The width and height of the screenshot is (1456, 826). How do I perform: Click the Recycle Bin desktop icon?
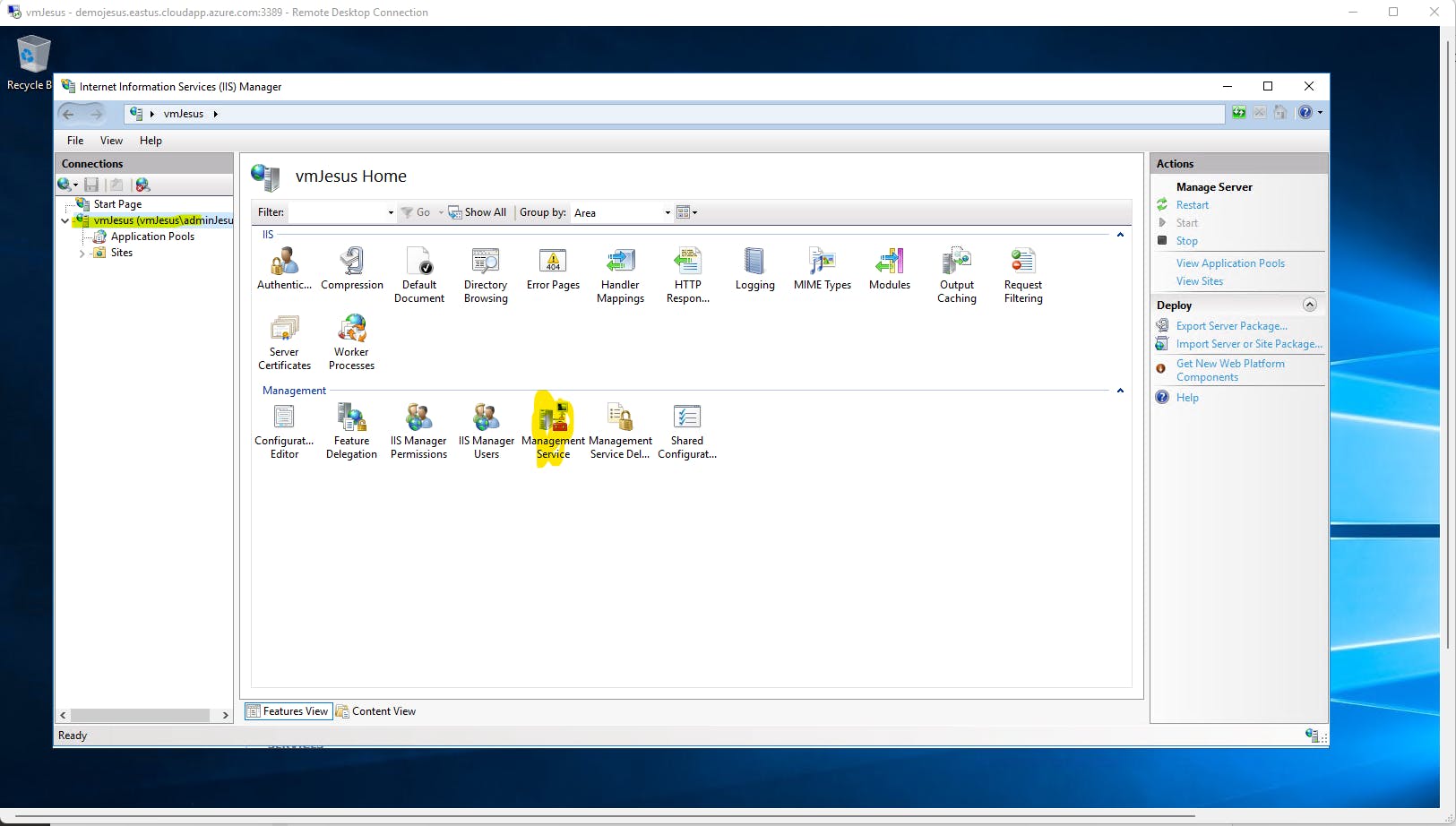tap(33, 63)
